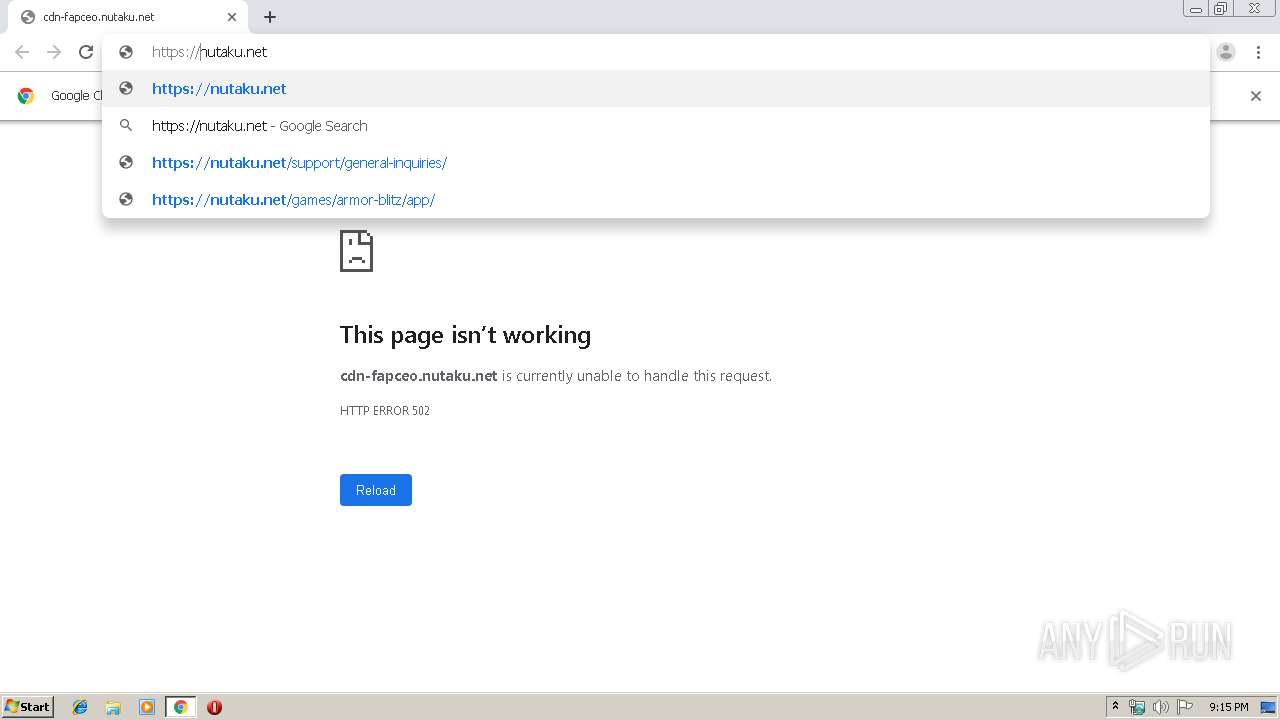Switch to Chrome in the taskbar

(180, 707)
